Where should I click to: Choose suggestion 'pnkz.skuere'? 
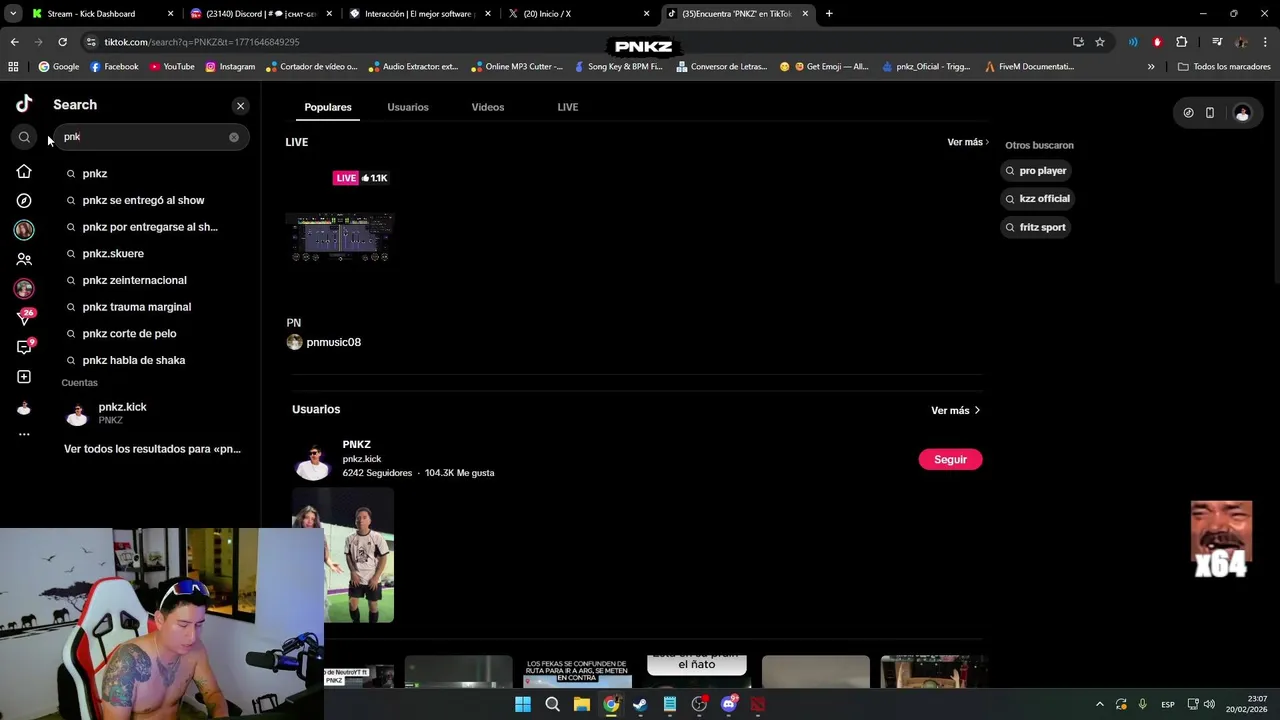click(x=113, y=253)
